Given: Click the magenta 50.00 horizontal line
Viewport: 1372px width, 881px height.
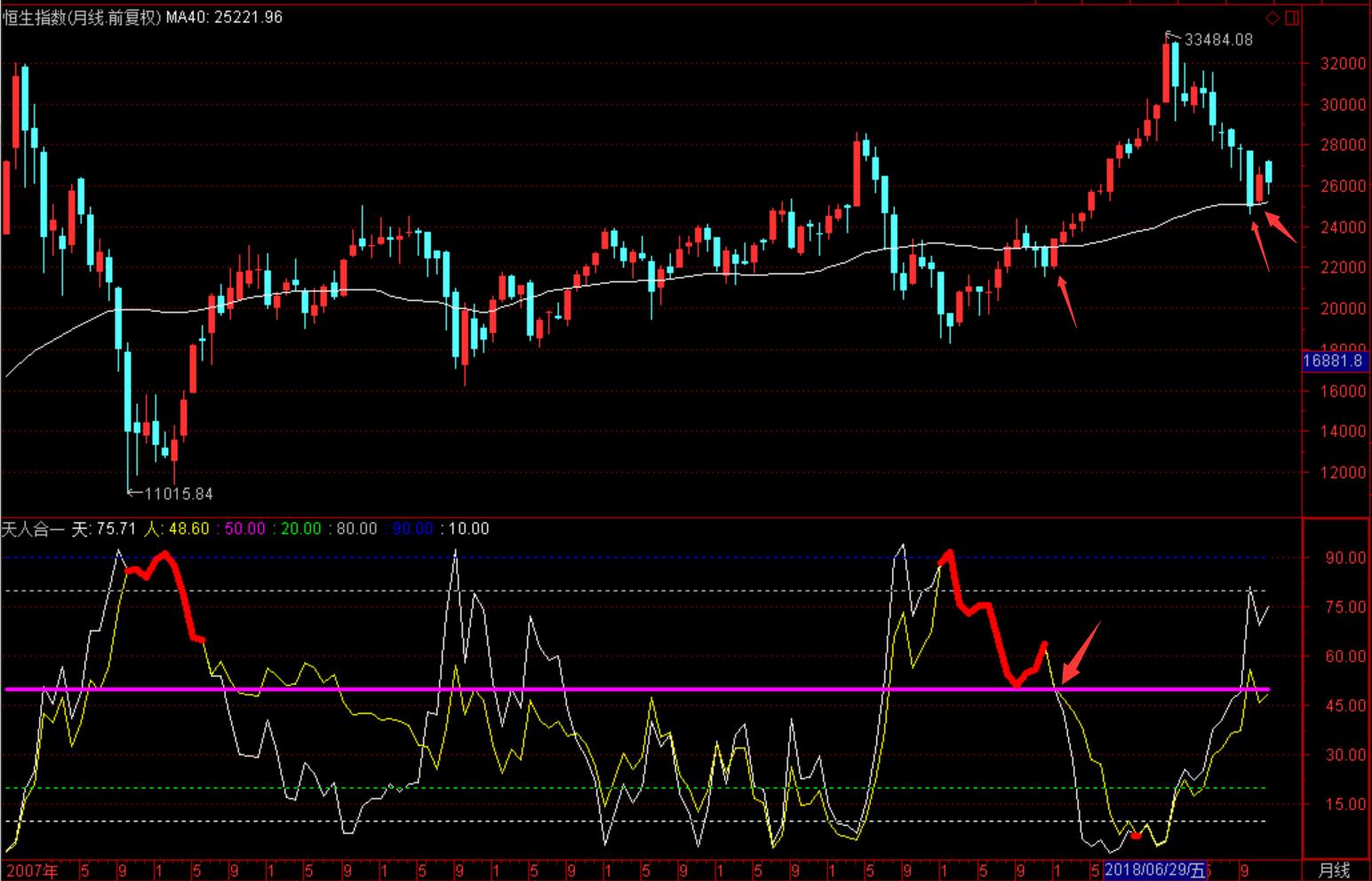Looking at the screenshot, I should pyautogui.click(x=622, y=689).
